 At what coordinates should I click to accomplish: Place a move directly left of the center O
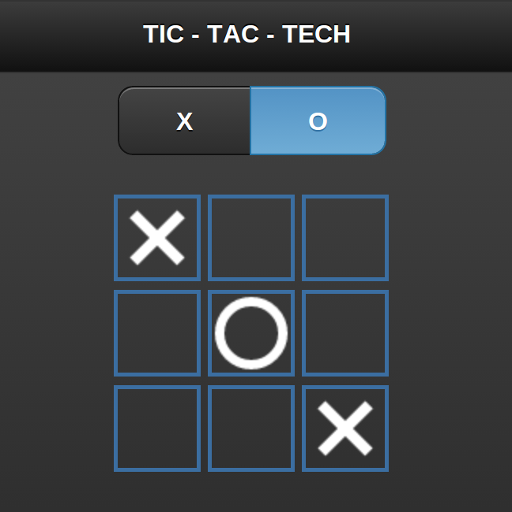157,333
